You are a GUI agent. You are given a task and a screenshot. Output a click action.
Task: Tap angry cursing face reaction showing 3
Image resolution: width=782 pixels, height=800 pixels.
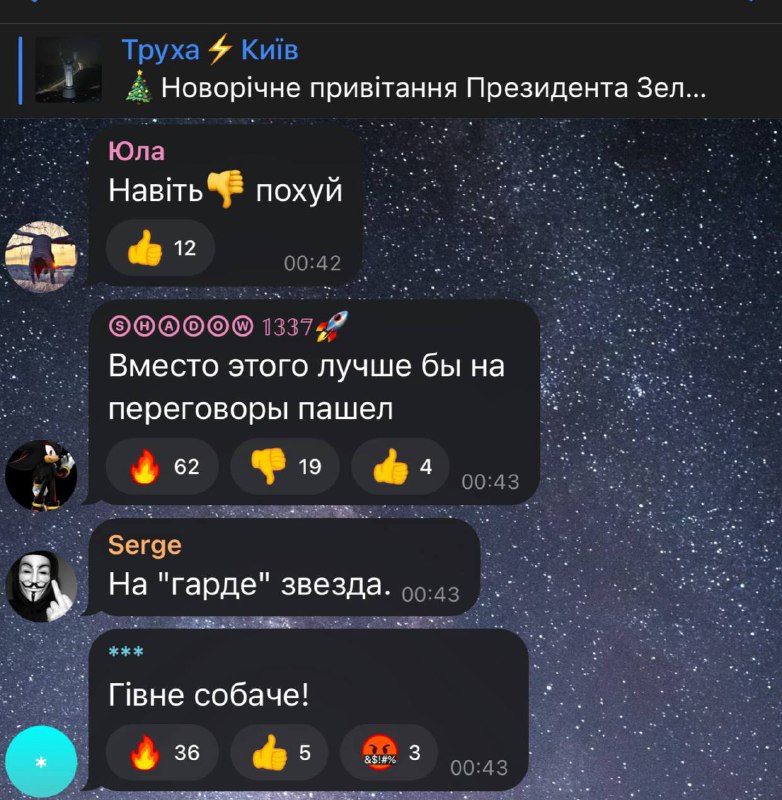pyautogui.click(x=389, y=753)
